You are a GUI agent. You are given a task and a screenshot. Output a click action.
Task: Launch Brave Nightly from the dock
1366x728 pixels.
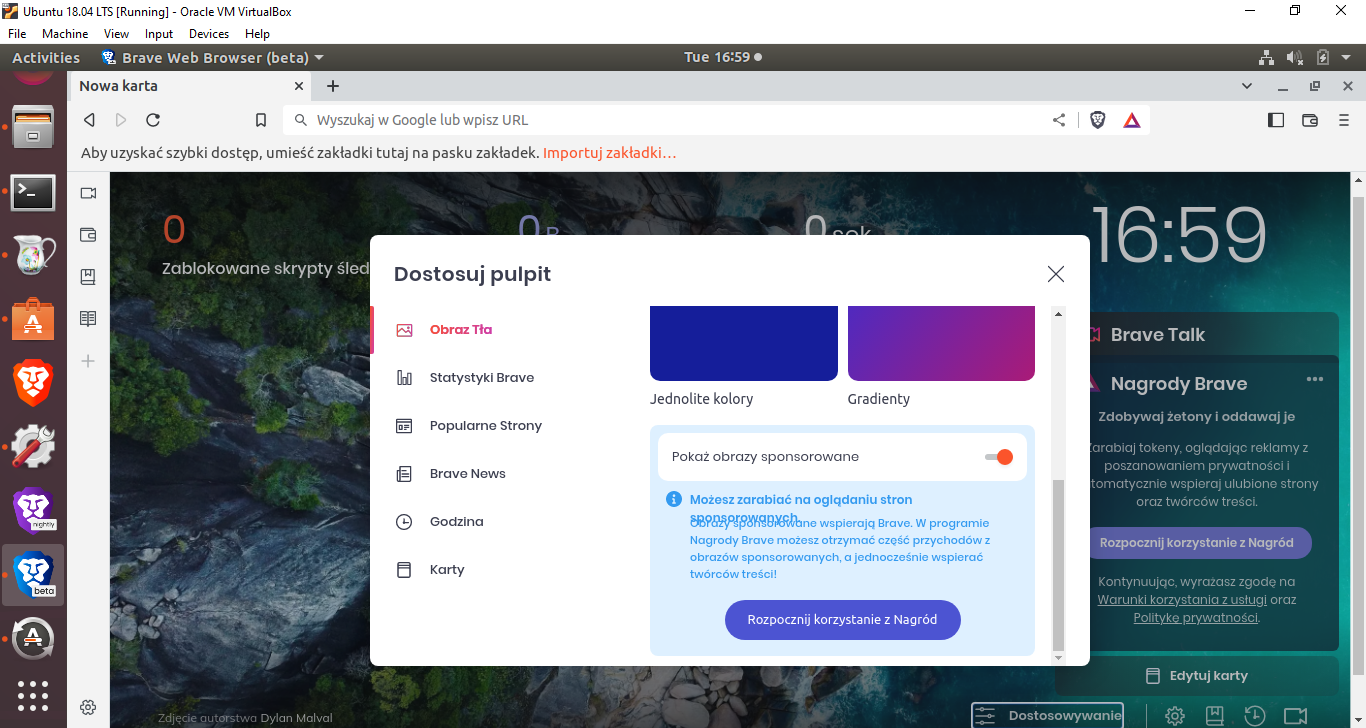point(34,510)
